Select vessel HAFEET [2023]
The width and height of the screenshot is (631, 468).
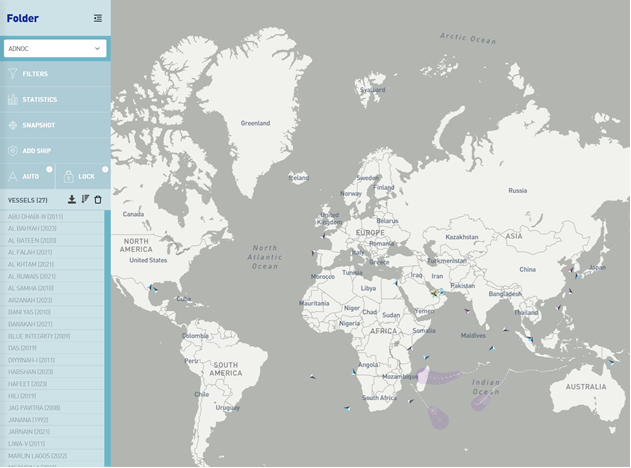click(52, 384)
